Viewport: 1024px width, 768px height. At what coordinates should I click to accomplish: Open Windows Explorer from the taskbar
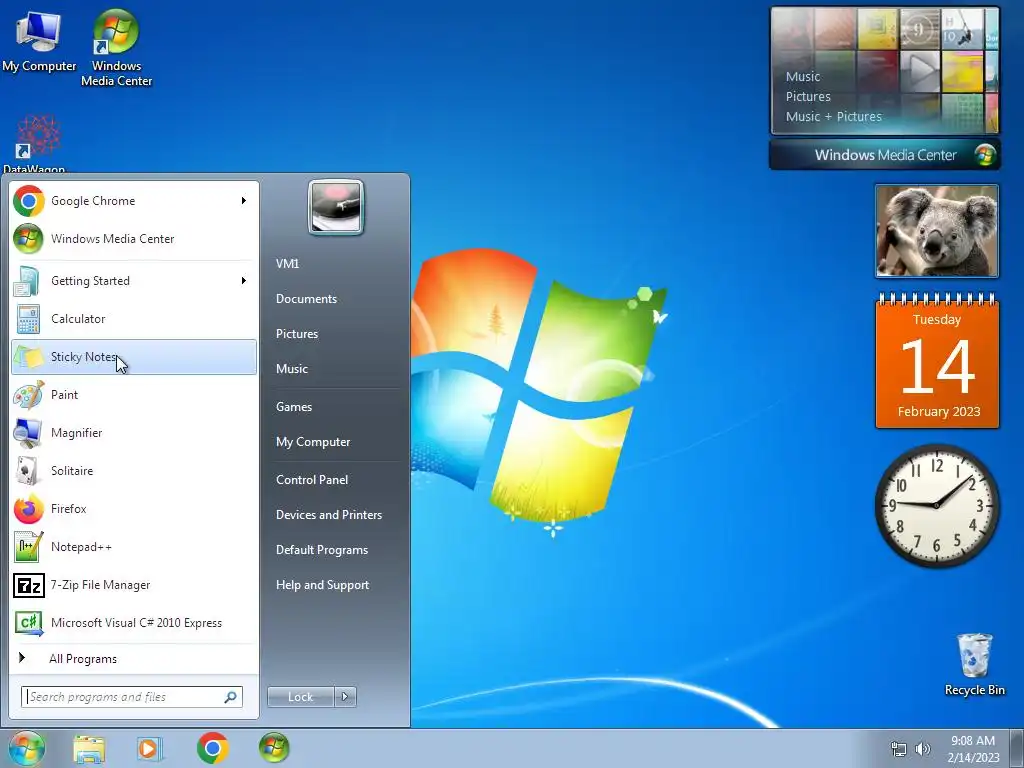click(89, 748)
